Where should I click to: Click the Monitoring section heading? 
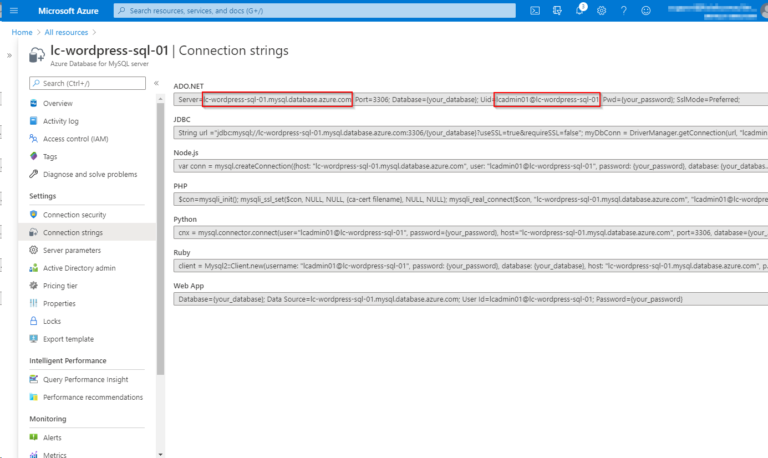click(48, 419)
